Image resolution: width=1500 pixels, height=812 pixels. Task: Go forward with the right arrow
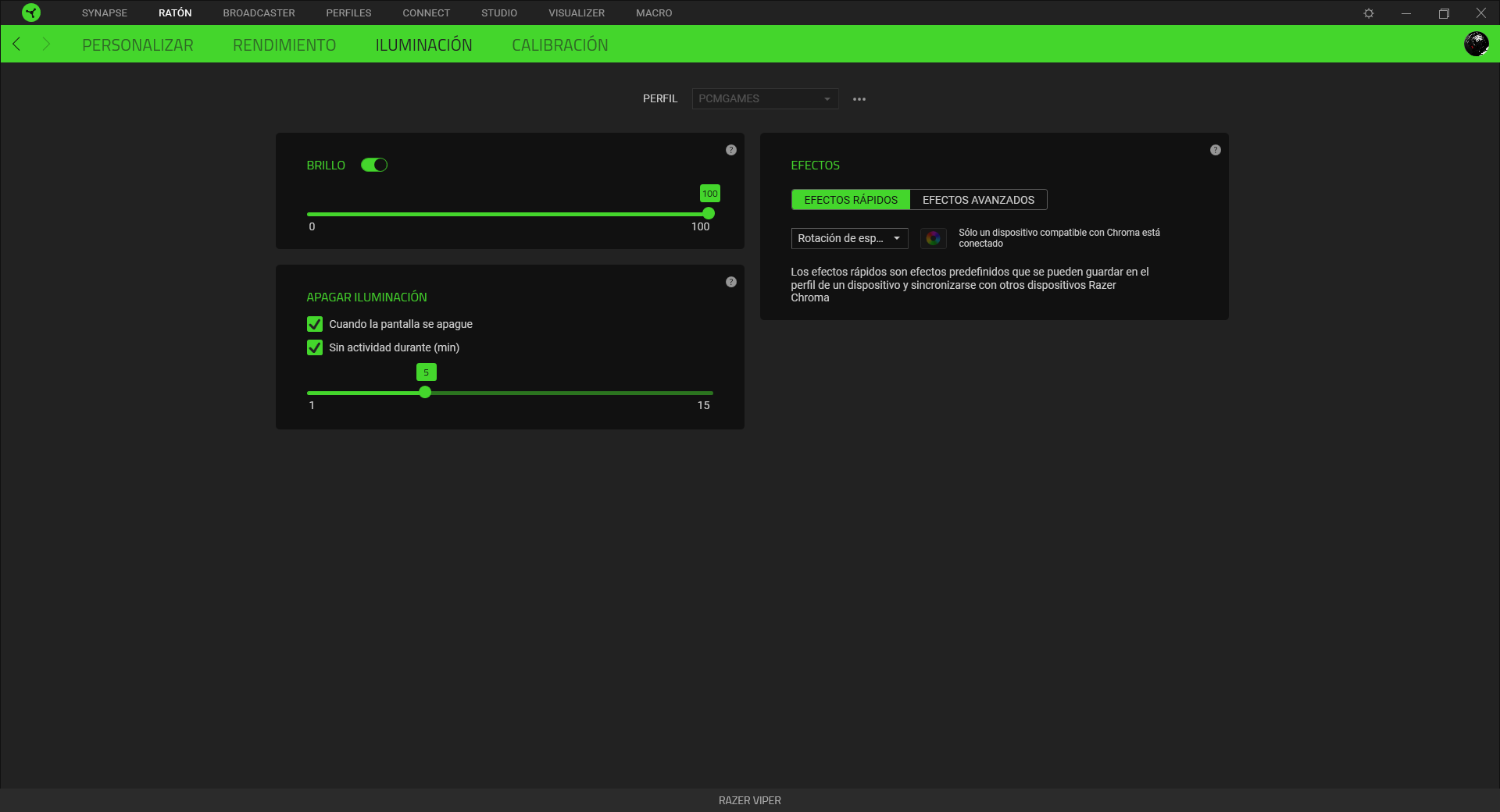46,44
